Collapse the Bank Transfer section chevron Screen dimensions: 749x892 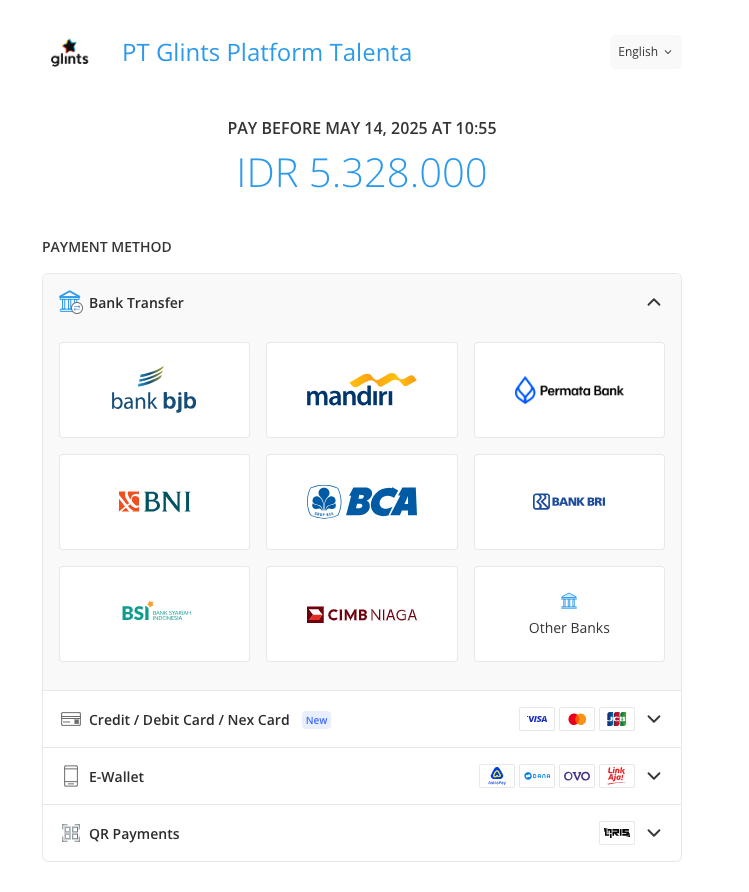click(x=654, y=303)
